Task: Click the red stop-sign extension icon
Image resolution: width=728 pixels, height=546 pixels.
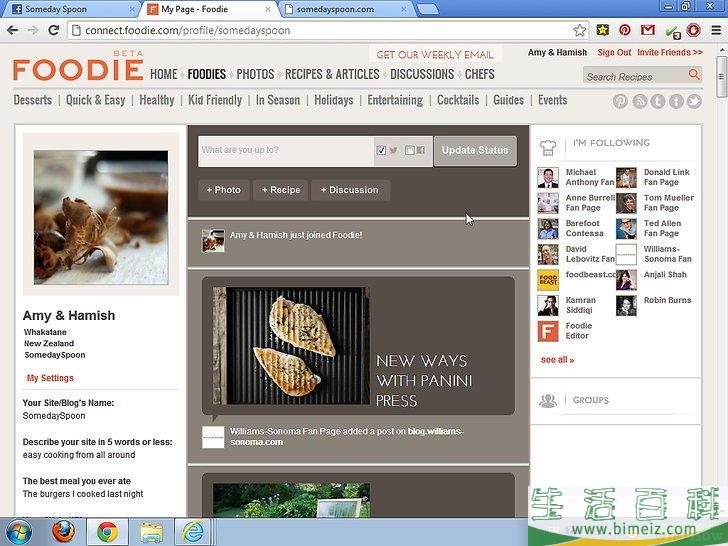Action: coord(693,30)
